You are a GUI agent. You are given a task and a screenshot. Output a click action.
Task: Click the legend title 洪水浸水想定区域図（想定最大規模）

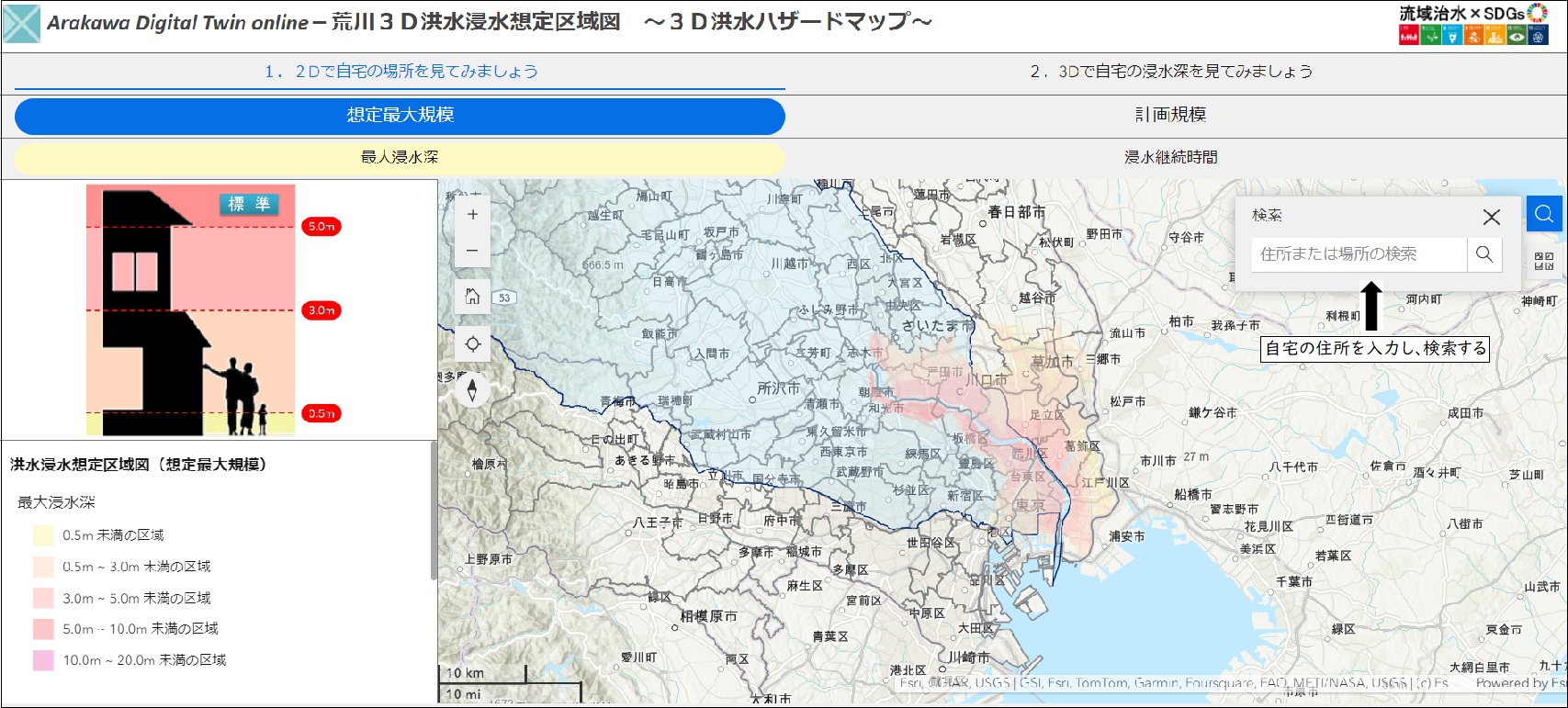pyautogui.click(x=139, y=465)
